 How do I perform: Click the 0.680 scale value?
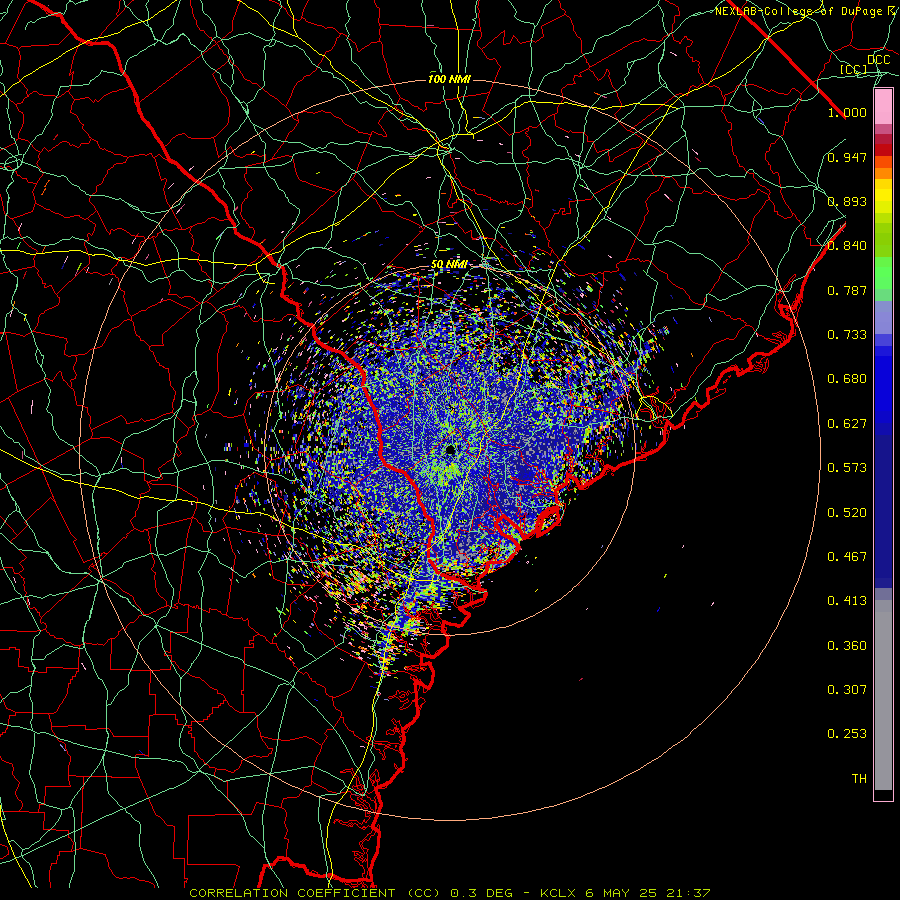(x=847, y=379)
